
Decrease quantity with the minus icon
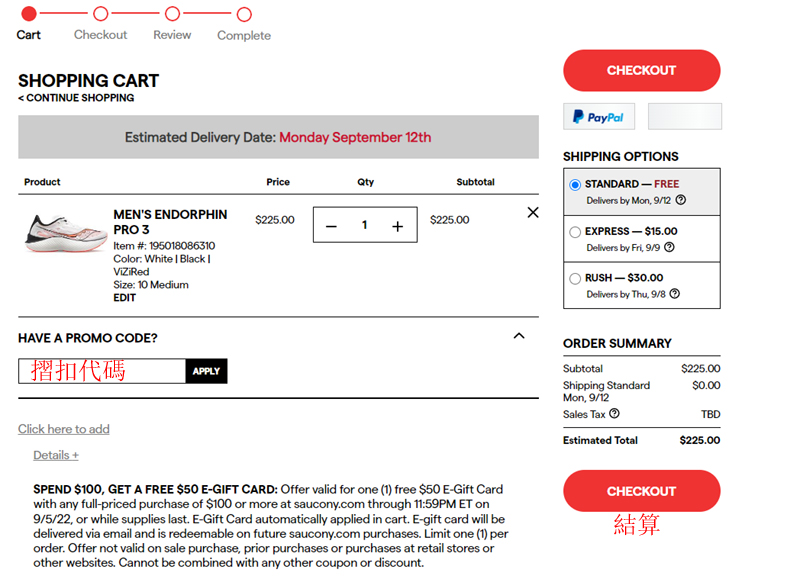click(331, 226)
